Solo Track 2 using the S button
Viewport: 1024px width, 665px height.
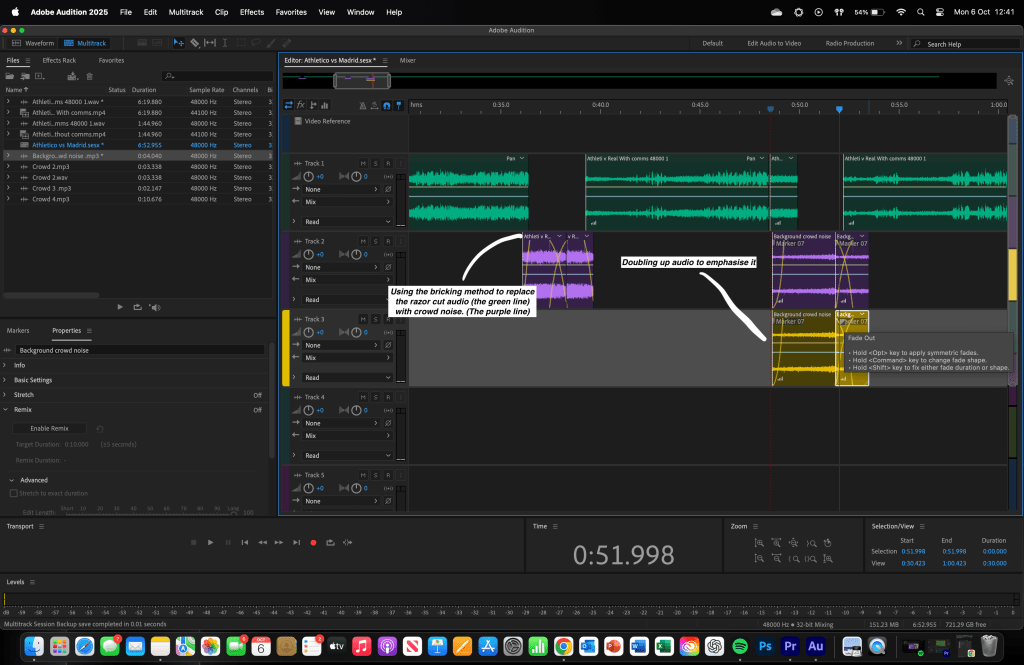375,241
